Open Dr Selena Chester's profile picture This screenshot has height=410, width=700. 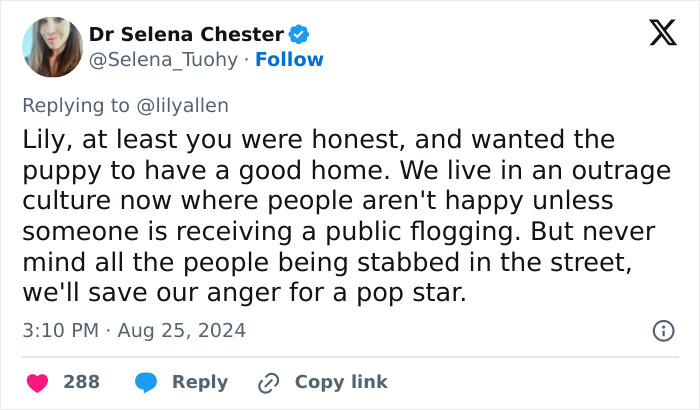point(50,46)
